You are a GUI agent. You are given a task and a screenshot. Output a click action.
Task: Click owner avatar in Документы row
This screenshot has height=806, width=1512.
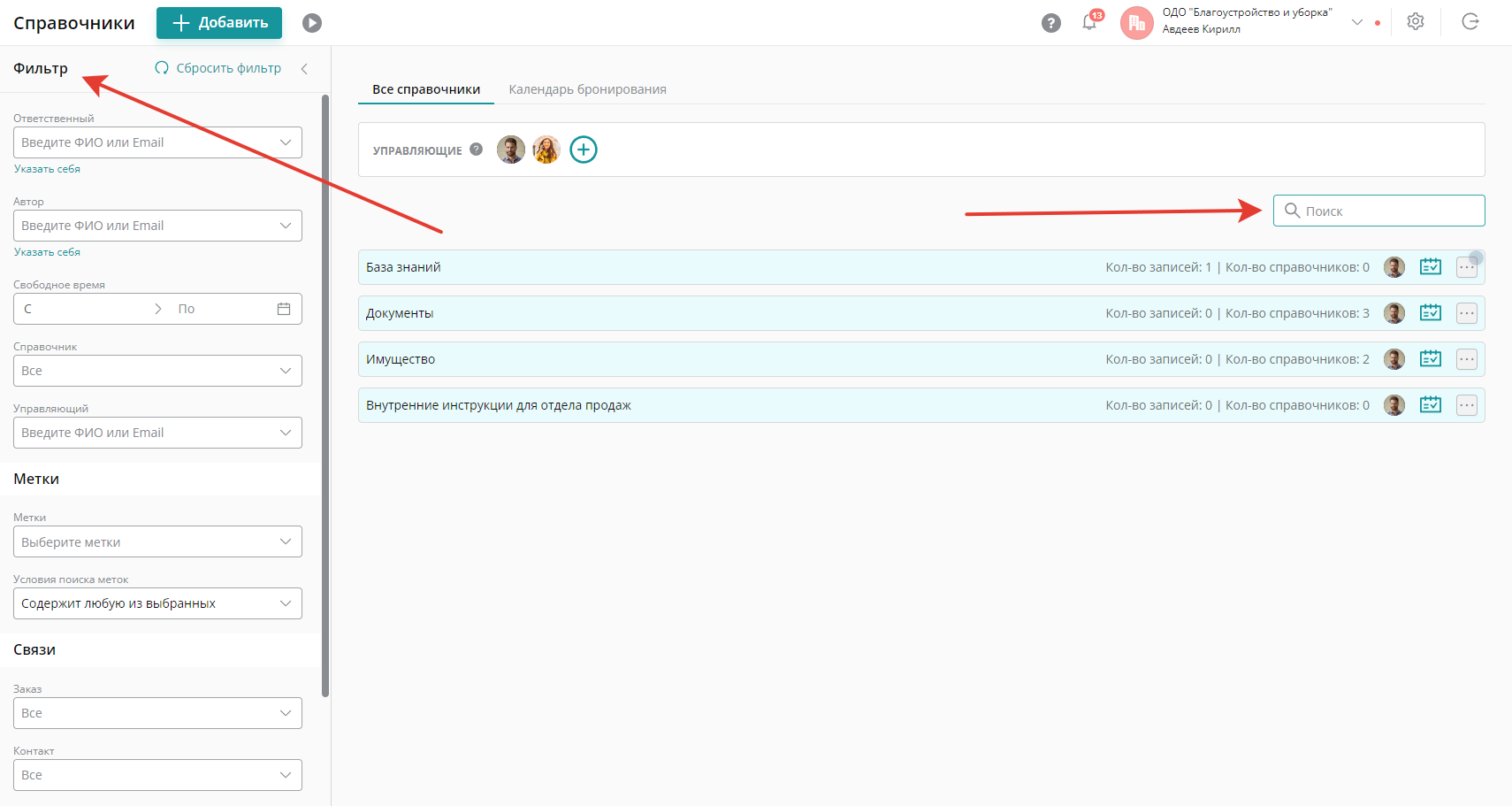point(1394,313)
